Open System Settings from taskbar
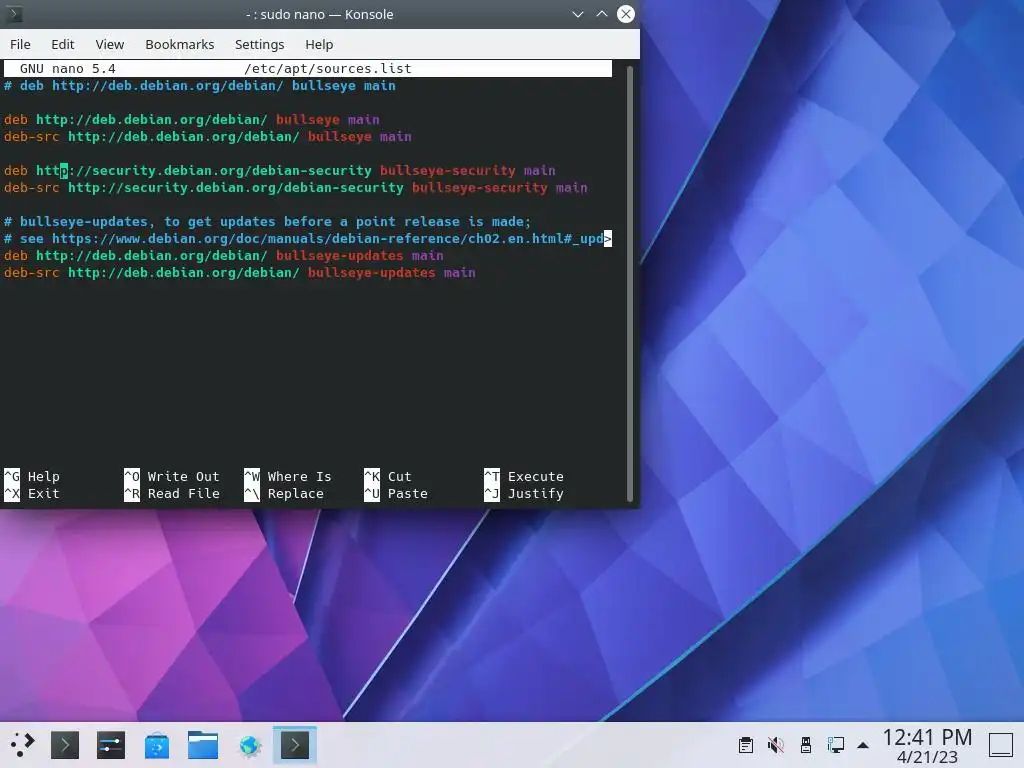The height and width of the screenshot is (768, 1024). click(x=110, y=744)
